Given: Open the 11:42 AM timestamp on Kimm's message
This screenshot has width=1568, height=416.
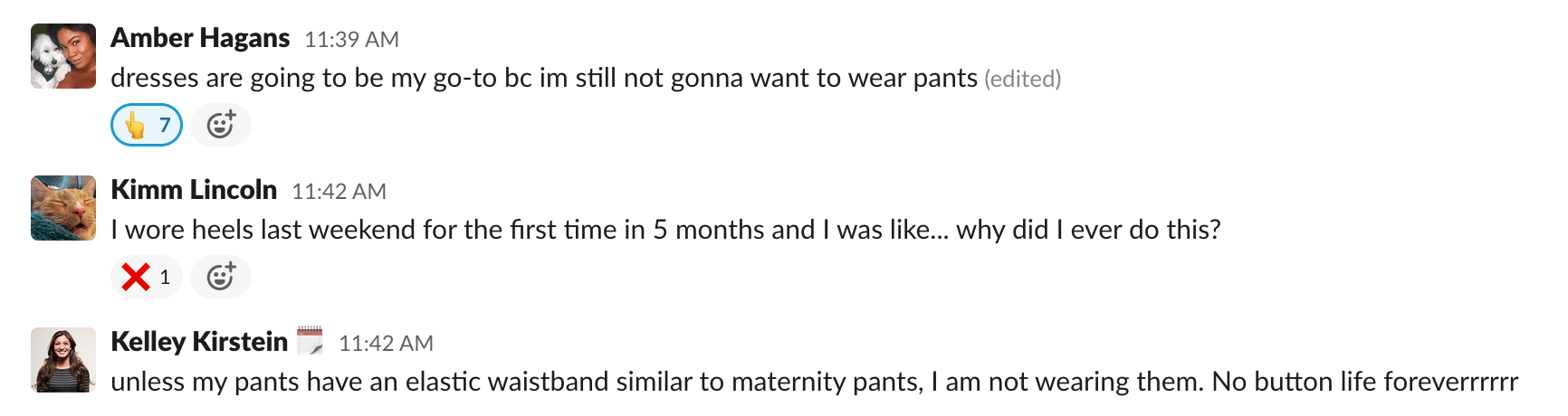Looking at the screenshot, I should point(339,192).
